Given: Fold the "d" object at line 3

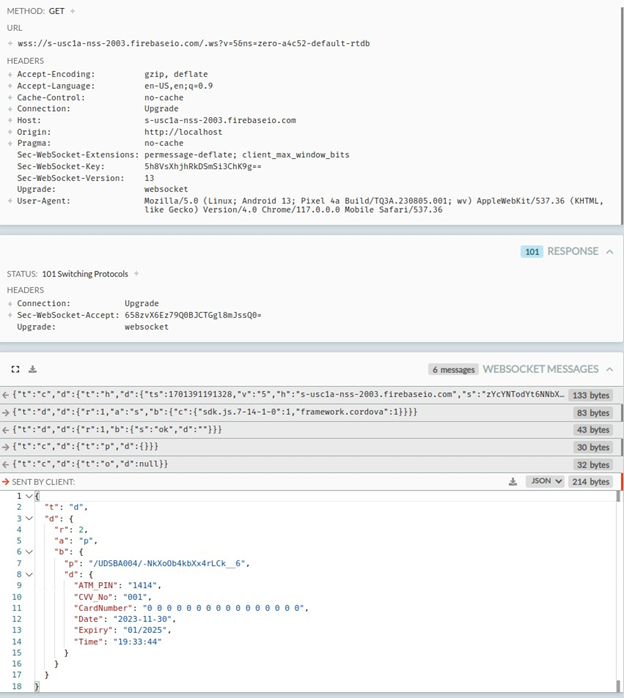Looking at the screenshot, I should tap(29, 518).
